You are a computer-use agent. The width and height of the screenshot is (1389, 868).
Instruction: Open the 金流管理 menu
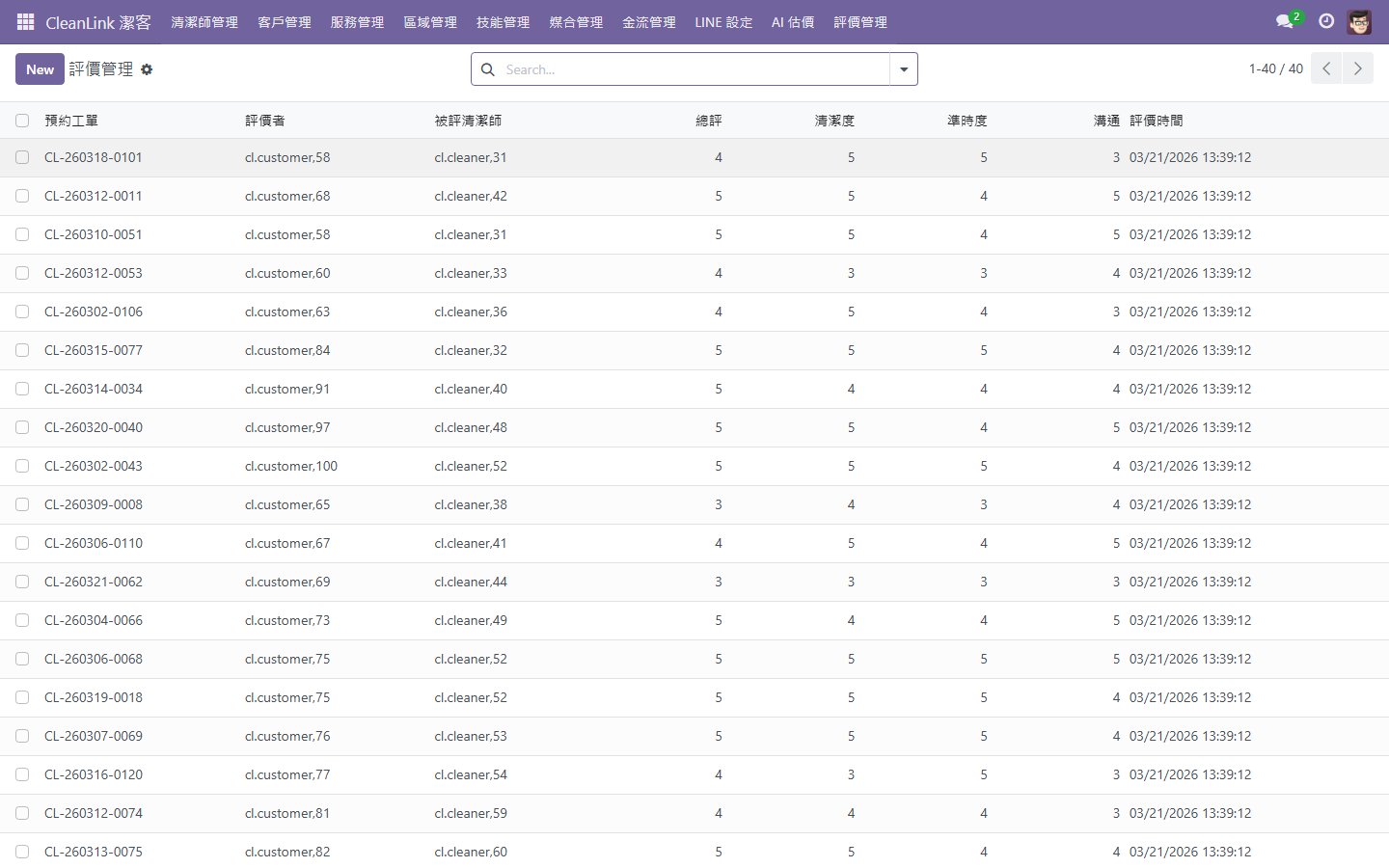click(x=648, y=22)
